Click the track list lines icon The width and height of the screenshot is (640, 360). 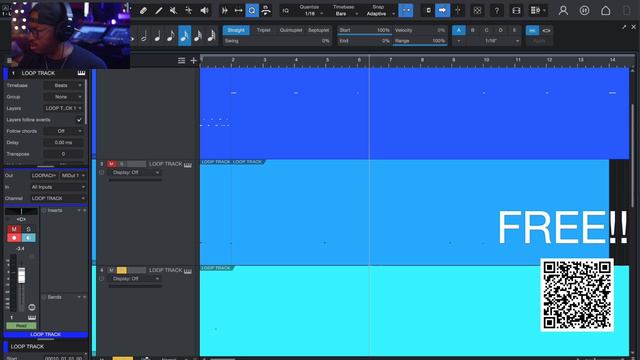pyautogui.click(x=181, y=60)
